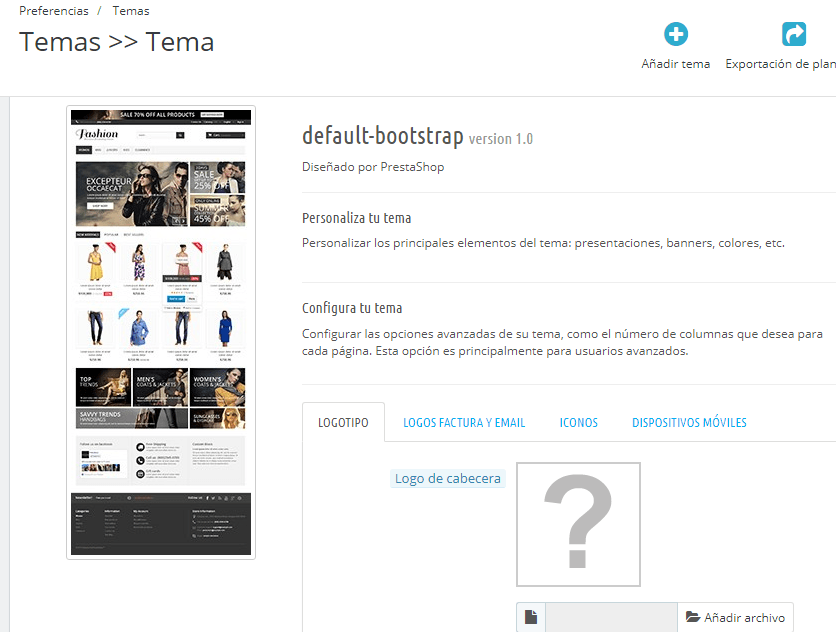Screen dimensions: 836x632
Task: Click the Logo de cabecera label
Action: pyautogui.click(x=448, y=478)
